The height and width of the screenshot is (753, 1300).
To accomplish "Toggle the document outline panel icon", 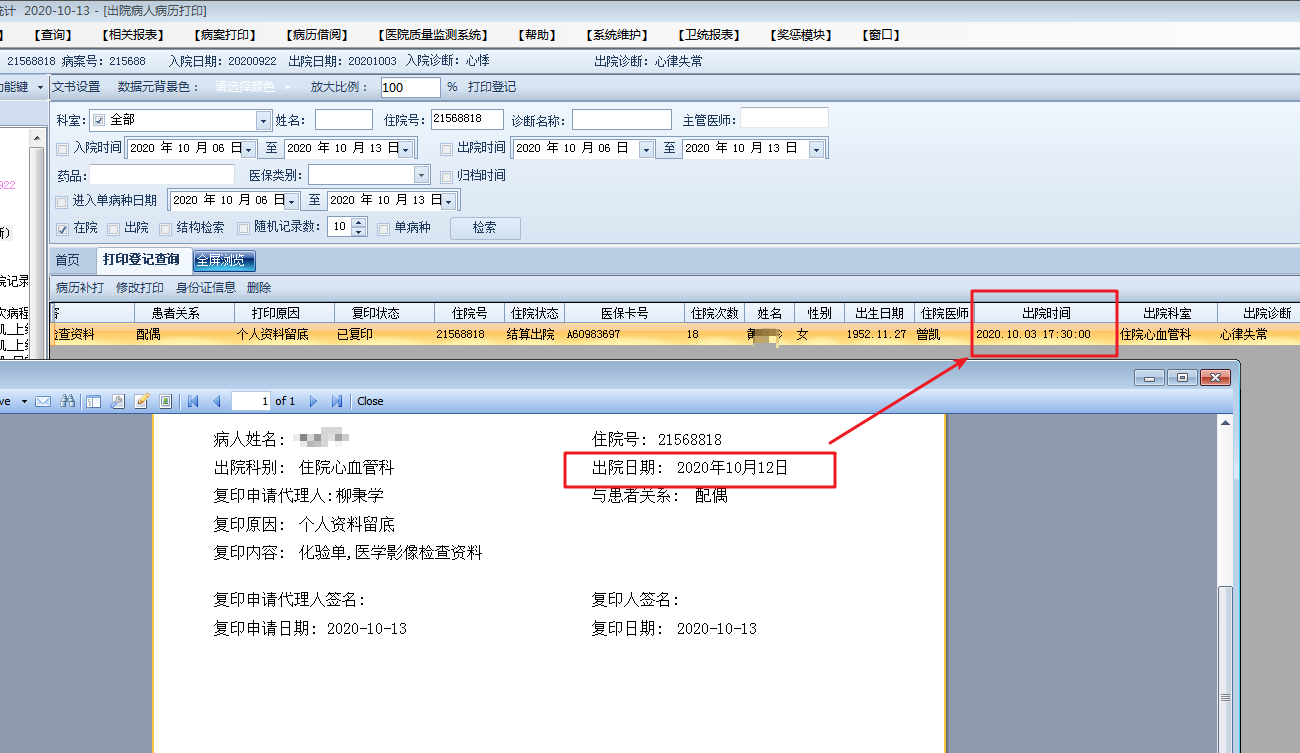I will (x=93, y=401).
